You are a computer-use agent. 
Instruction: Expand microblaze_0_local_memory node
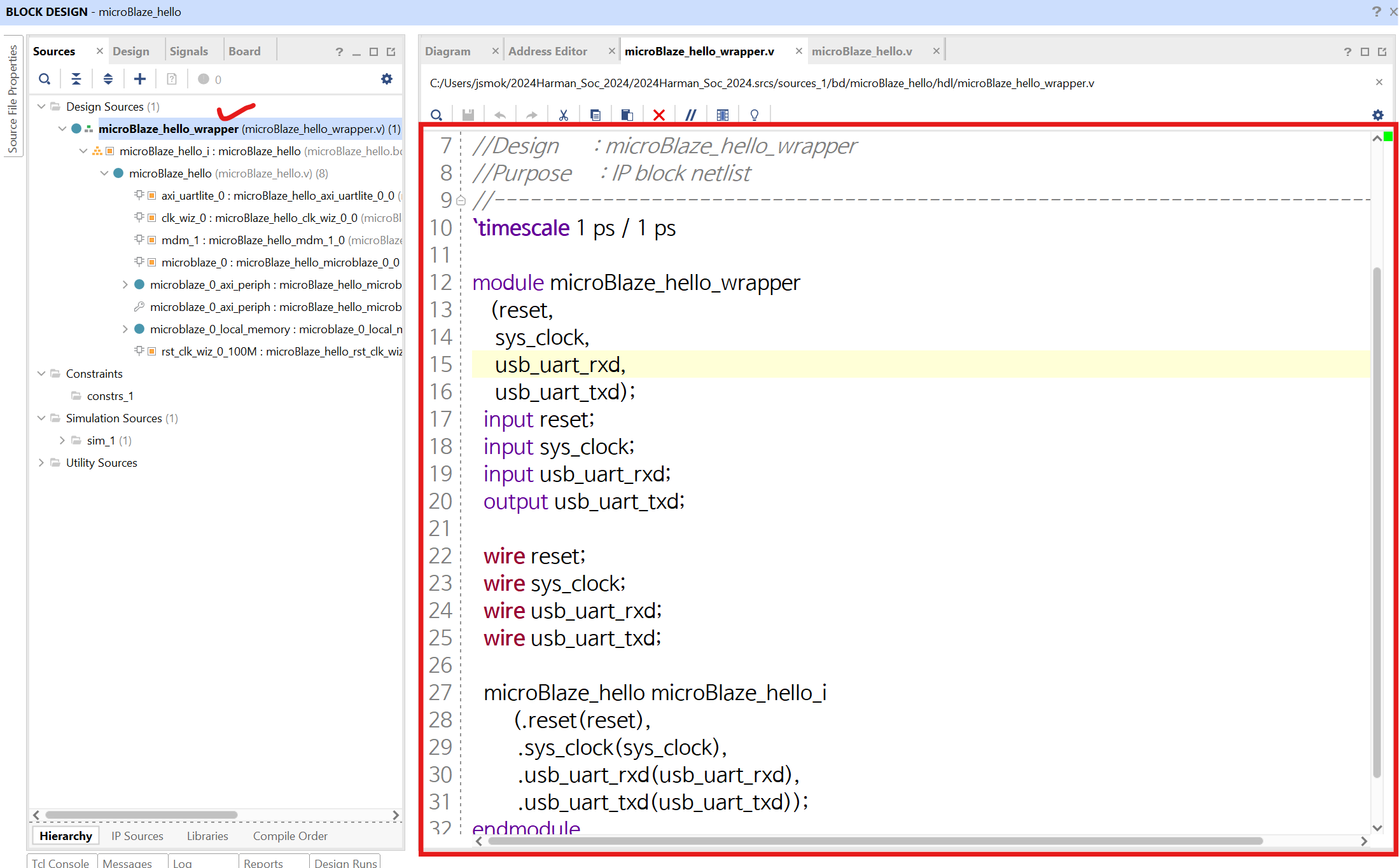tap(125, 329)
